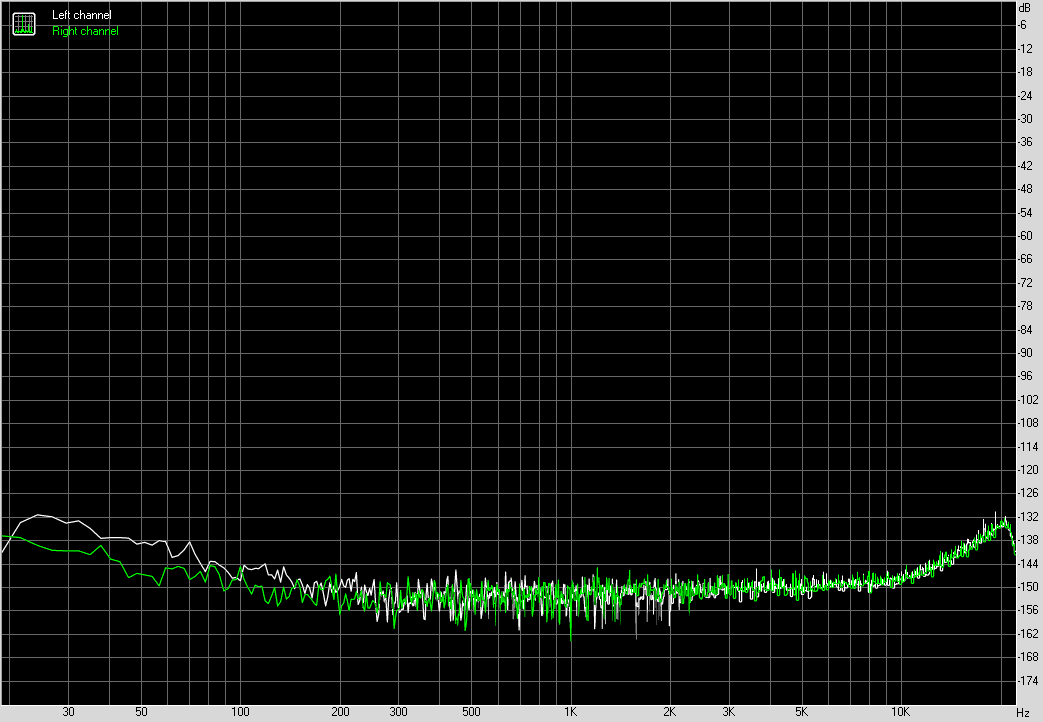Click the -6 dB axis value
The height and width of the screenshot is (722, 1043).
(1022, 25)
